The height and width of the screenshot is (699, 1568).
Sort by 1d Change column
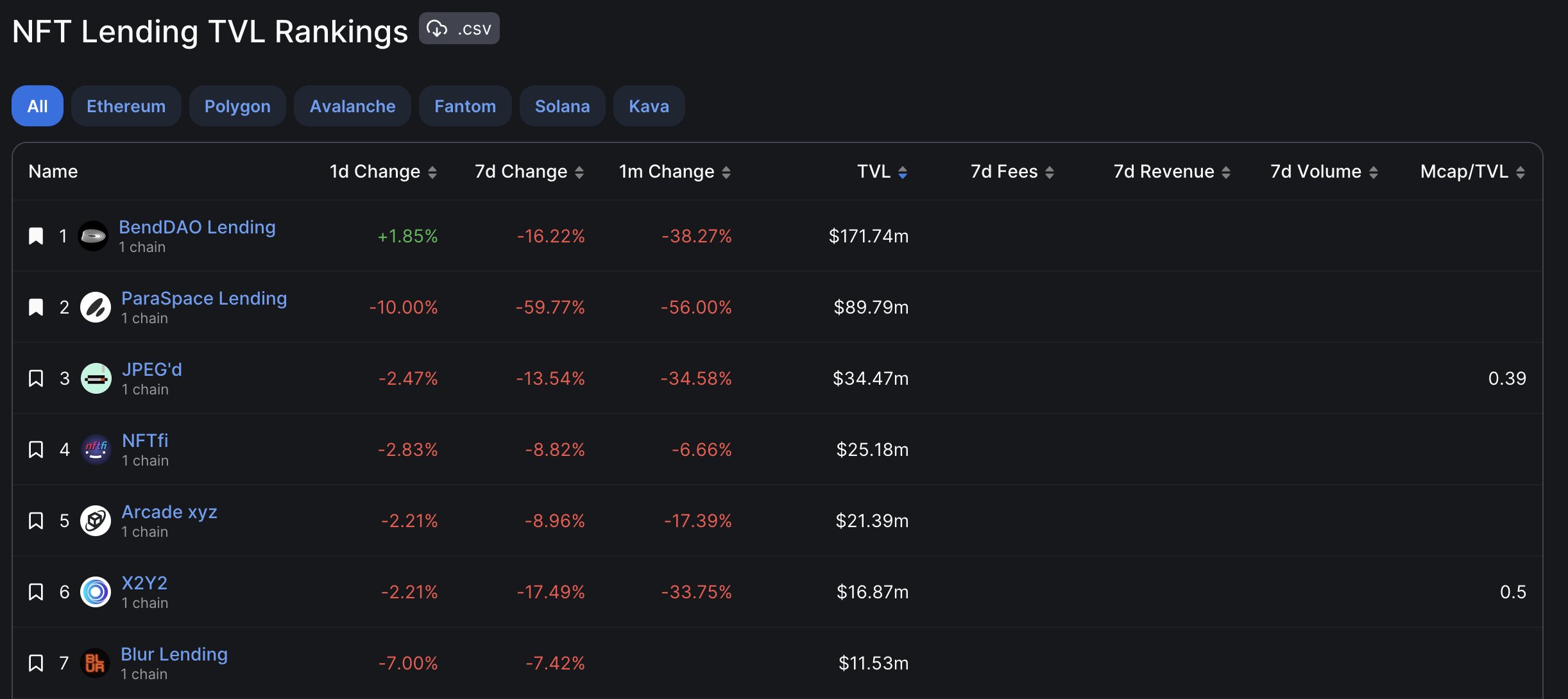click(383, 171)
